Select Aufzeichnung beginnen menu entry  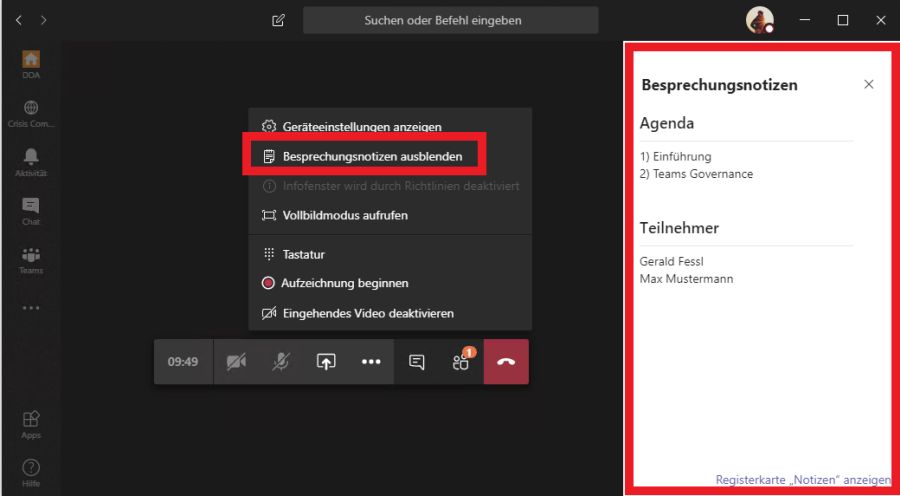click(390, 283)
